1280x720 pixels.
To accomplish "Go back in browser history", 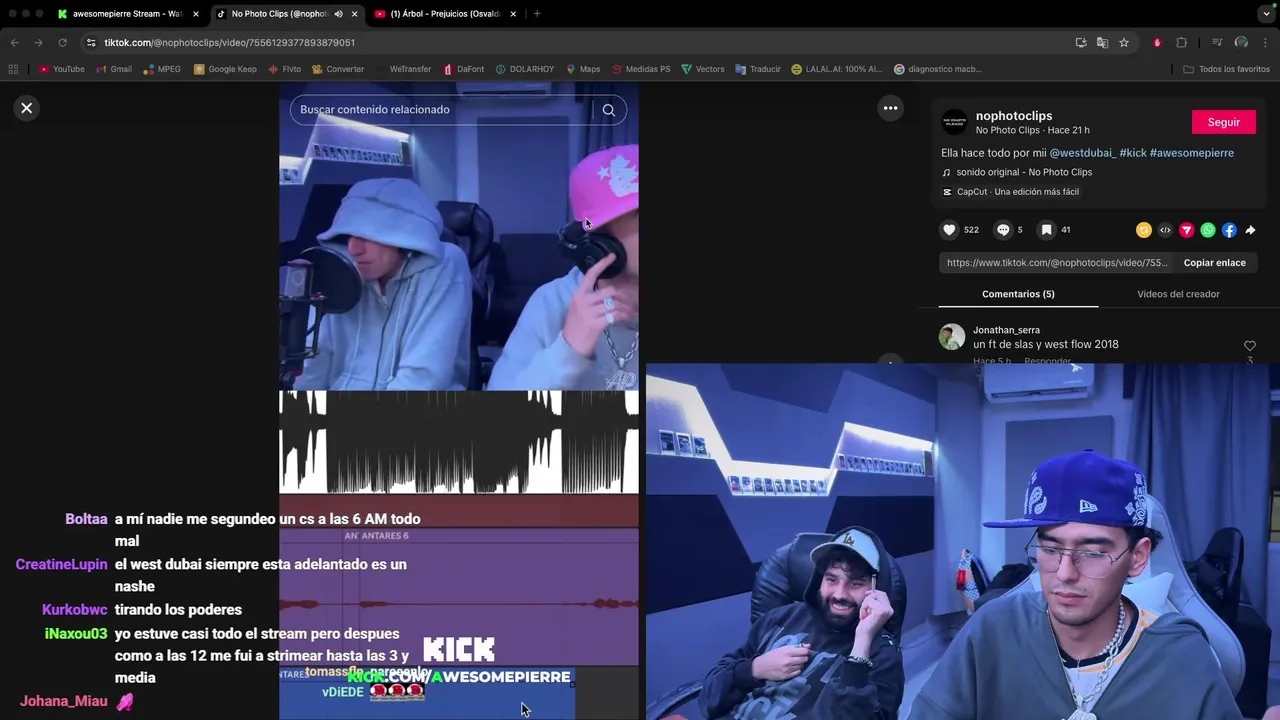I will click(14, 43).
